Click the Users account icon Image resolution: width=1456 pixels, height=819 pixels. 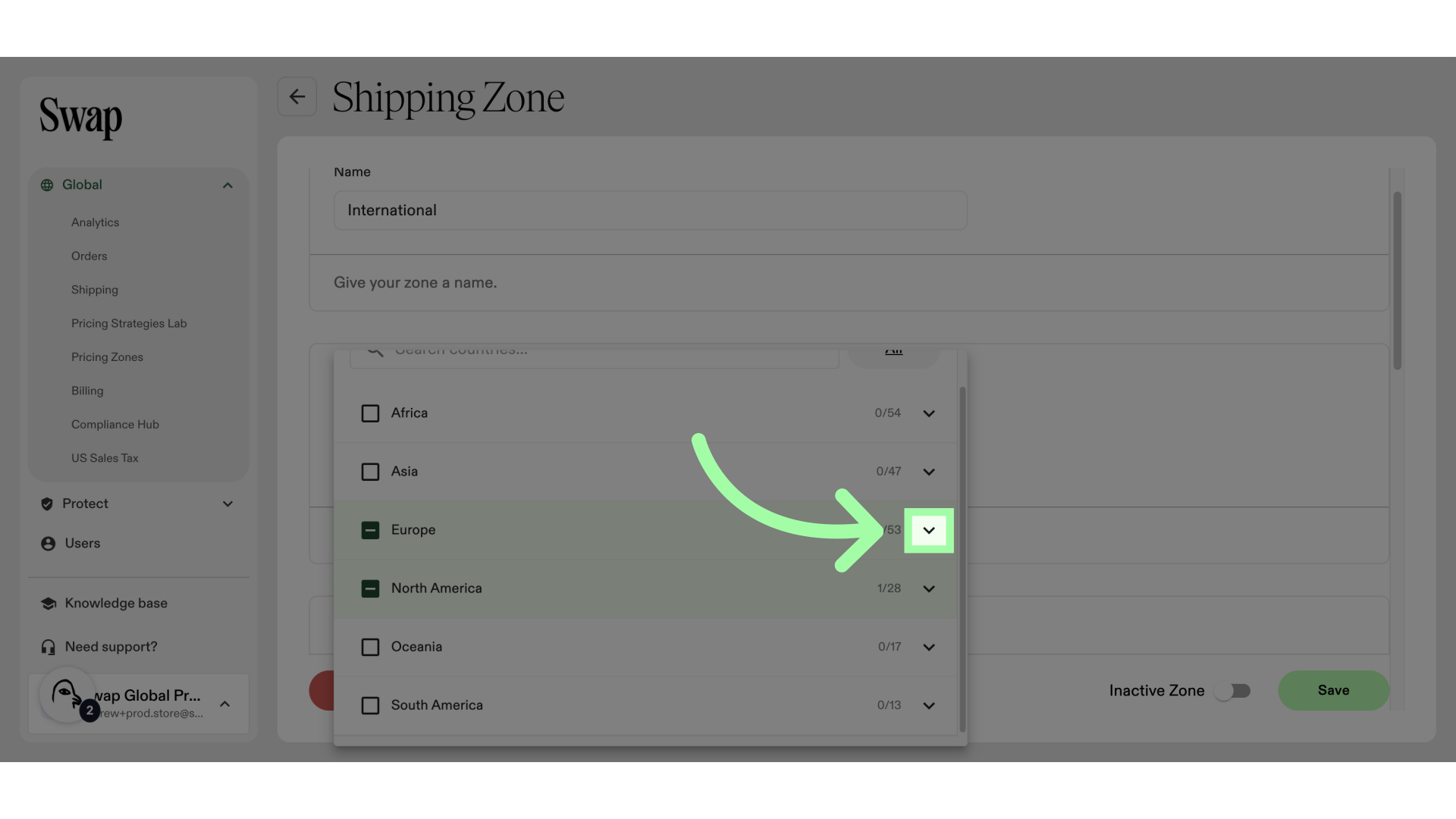point(48,544)
